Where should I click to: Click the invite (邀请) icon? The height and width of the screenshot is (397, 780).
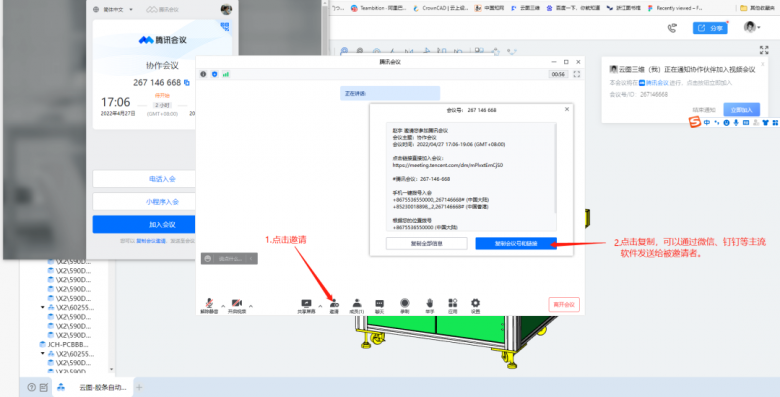334,305
